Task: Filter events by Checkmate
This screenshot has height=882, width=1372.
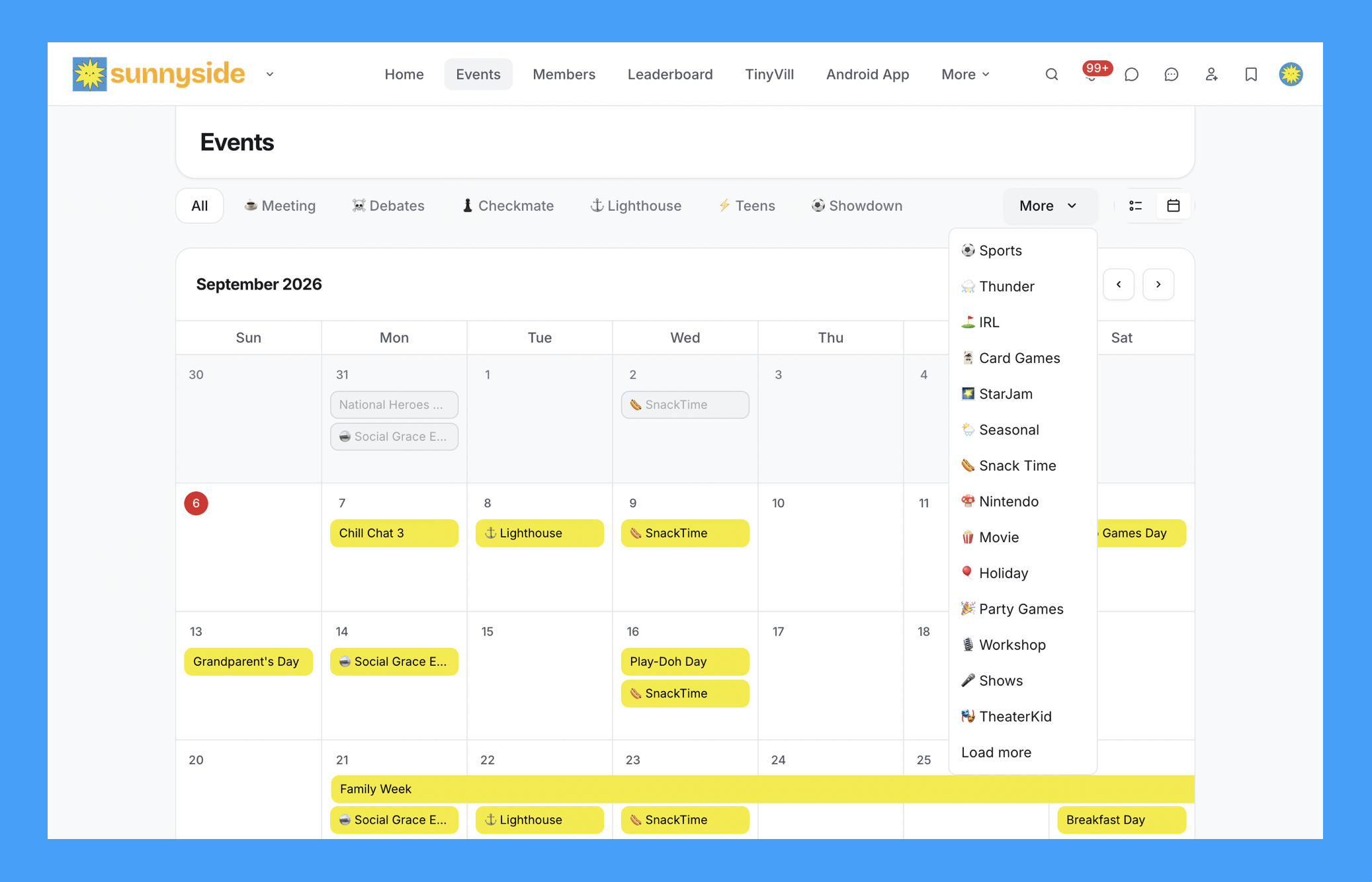Action: 507,206
